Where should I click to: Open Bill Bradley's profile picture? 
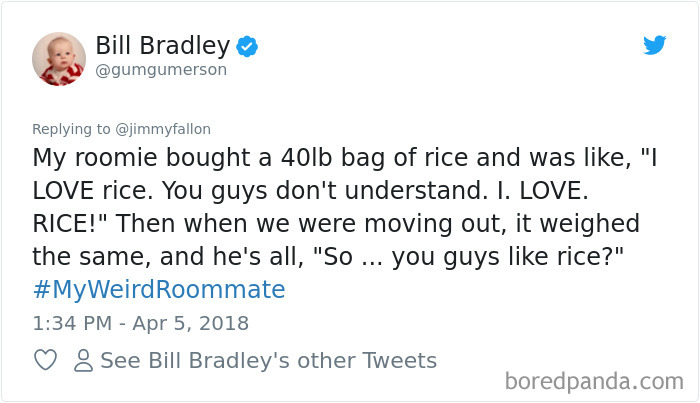pos(57,57)
